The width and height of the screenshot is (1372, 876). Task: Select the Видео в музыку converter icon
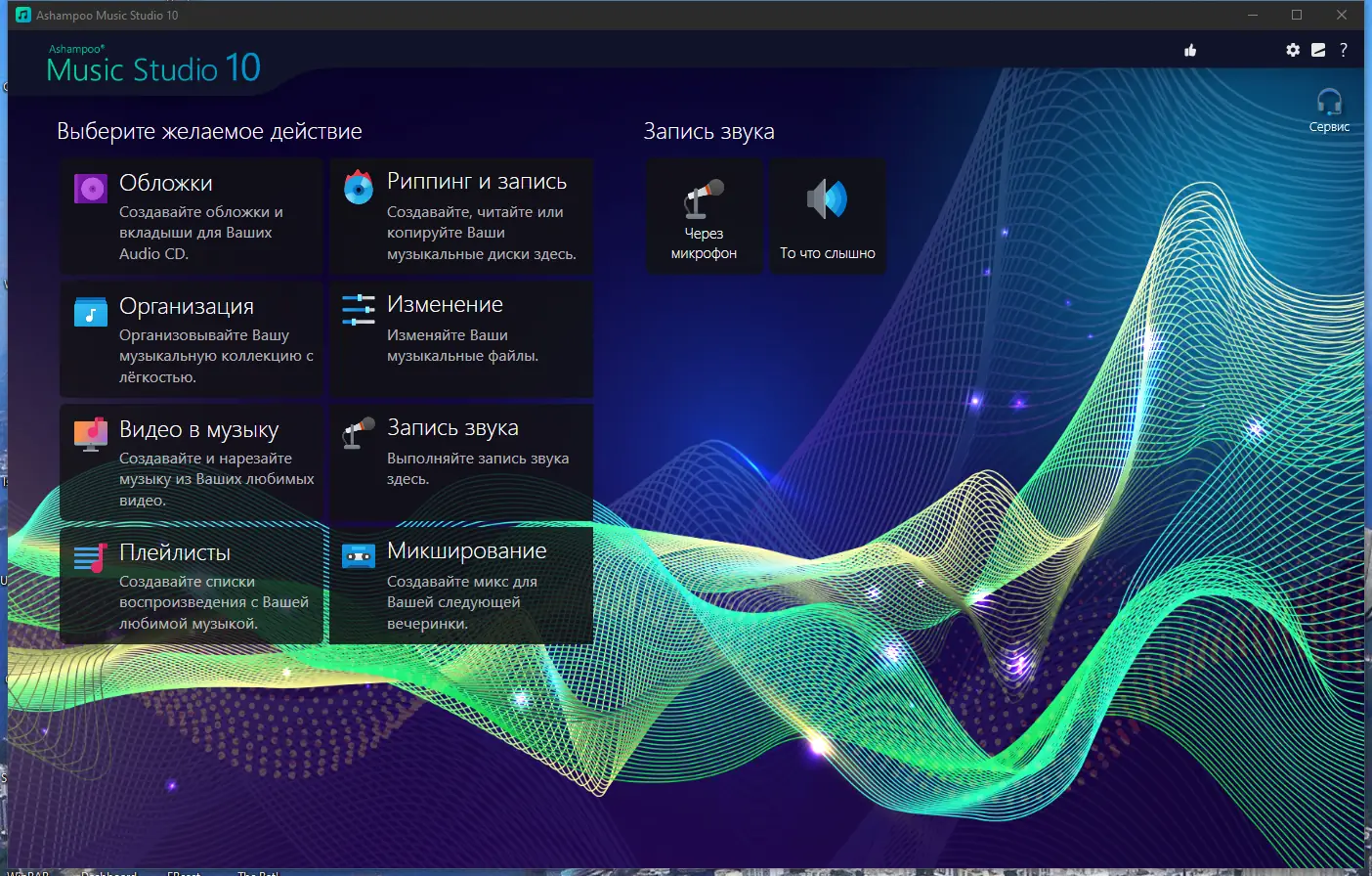point(90,434)
